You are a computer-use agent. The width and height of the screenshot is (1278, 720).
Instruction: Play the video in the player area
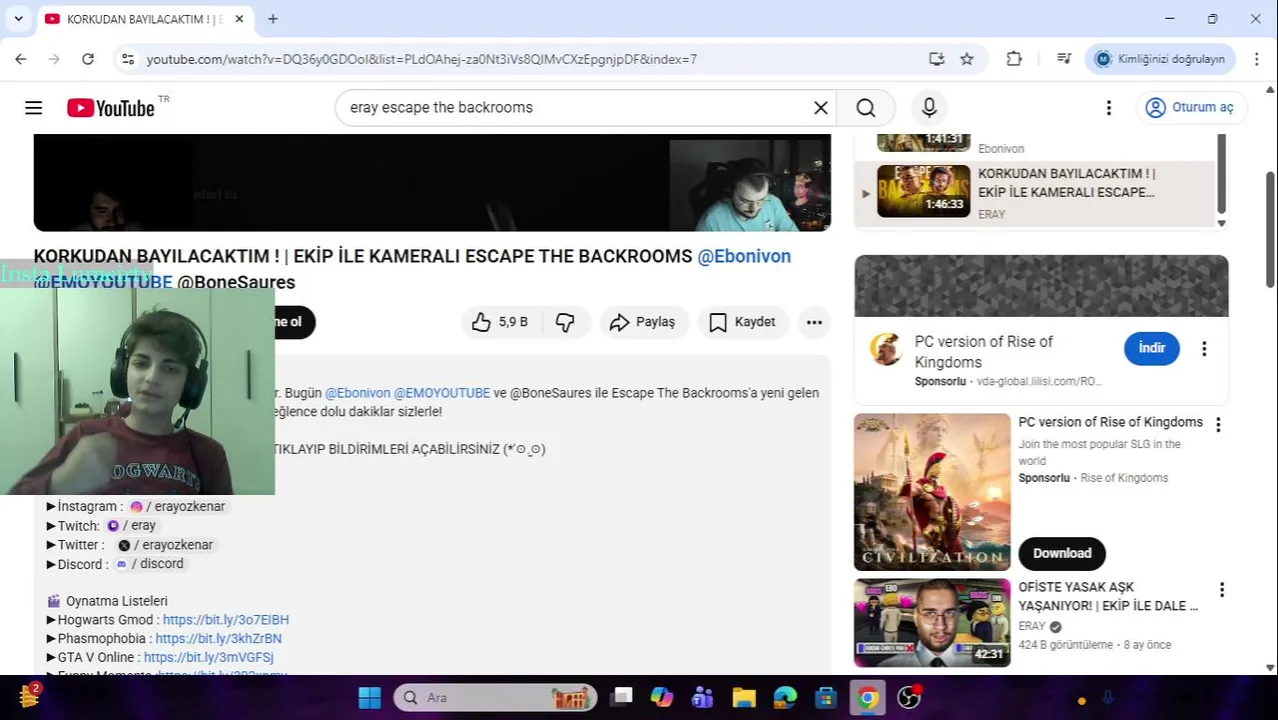click(432, 183)
